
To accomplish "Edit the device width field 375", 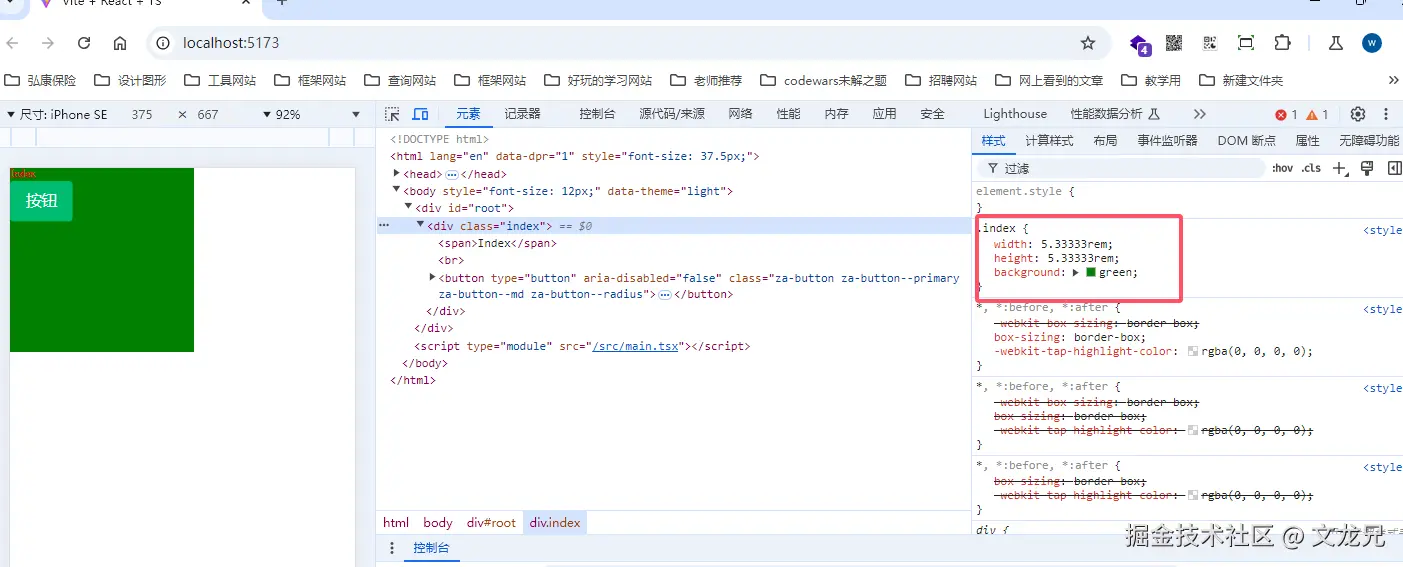I will 142,114.
